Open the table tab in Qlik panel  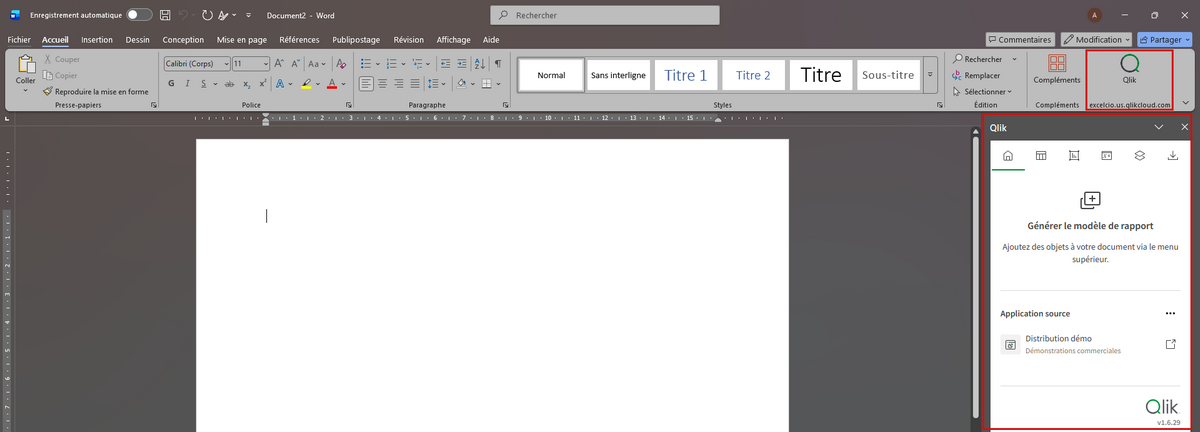pyautogui.click(x=1041, y=155)
